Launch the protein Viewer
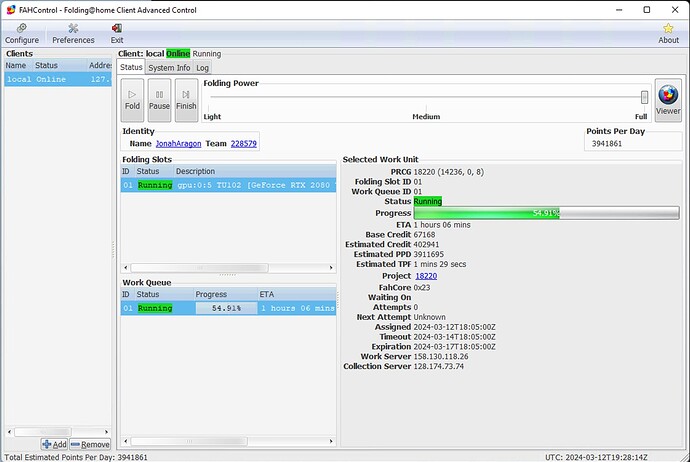The height and width of the screenshot is (462, 690). point(668,100)
